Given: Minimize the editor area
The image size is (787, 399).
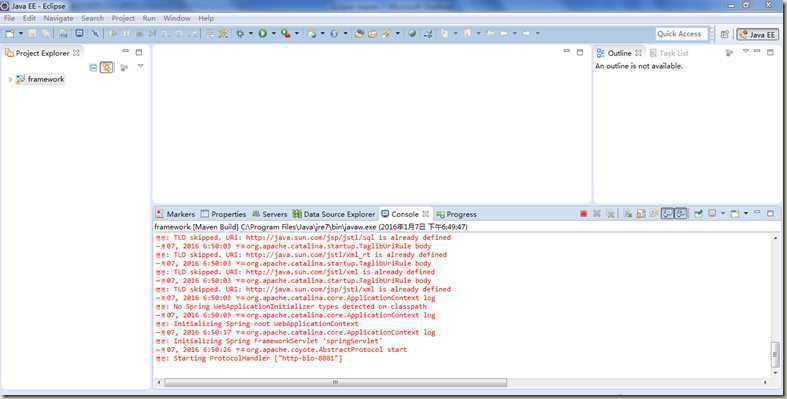Looking at the screenshot, I should 567,51.
